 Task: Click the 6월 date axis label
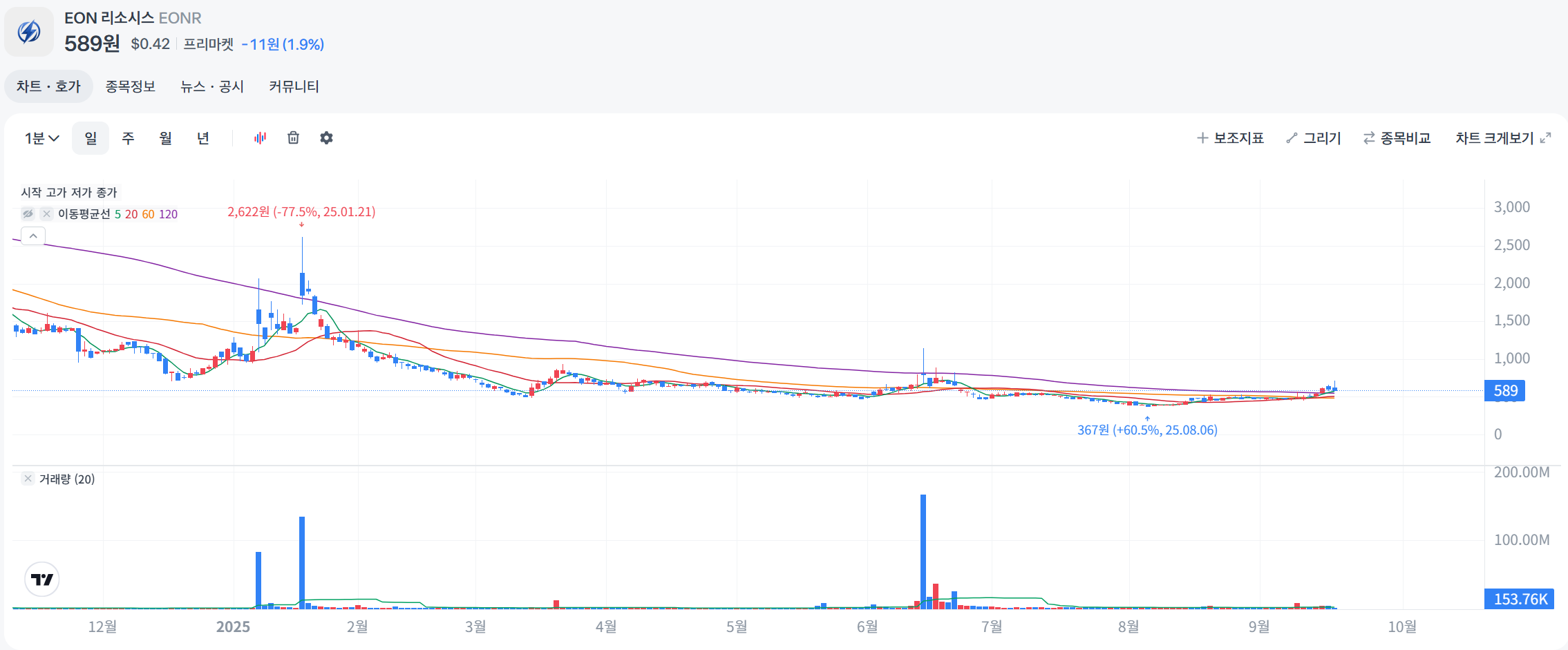867,627
